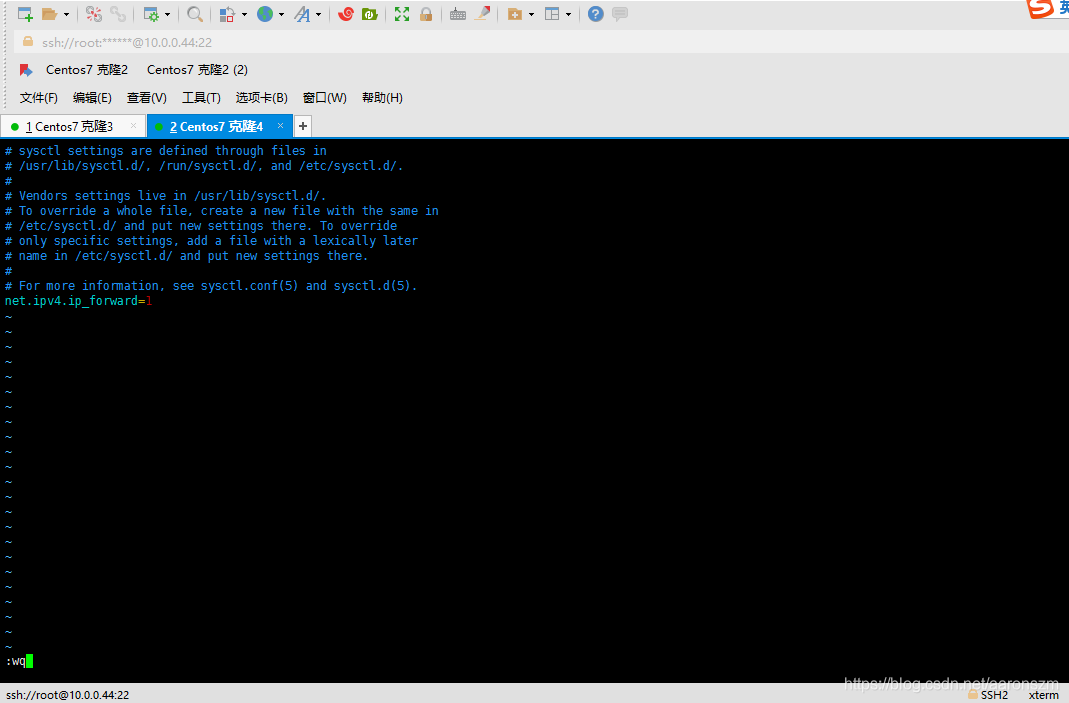Expand the color scheme dropdown arrow
The width and height of the screenshot is (1069, 703).
pyautogui.click(x=244, y=14)
